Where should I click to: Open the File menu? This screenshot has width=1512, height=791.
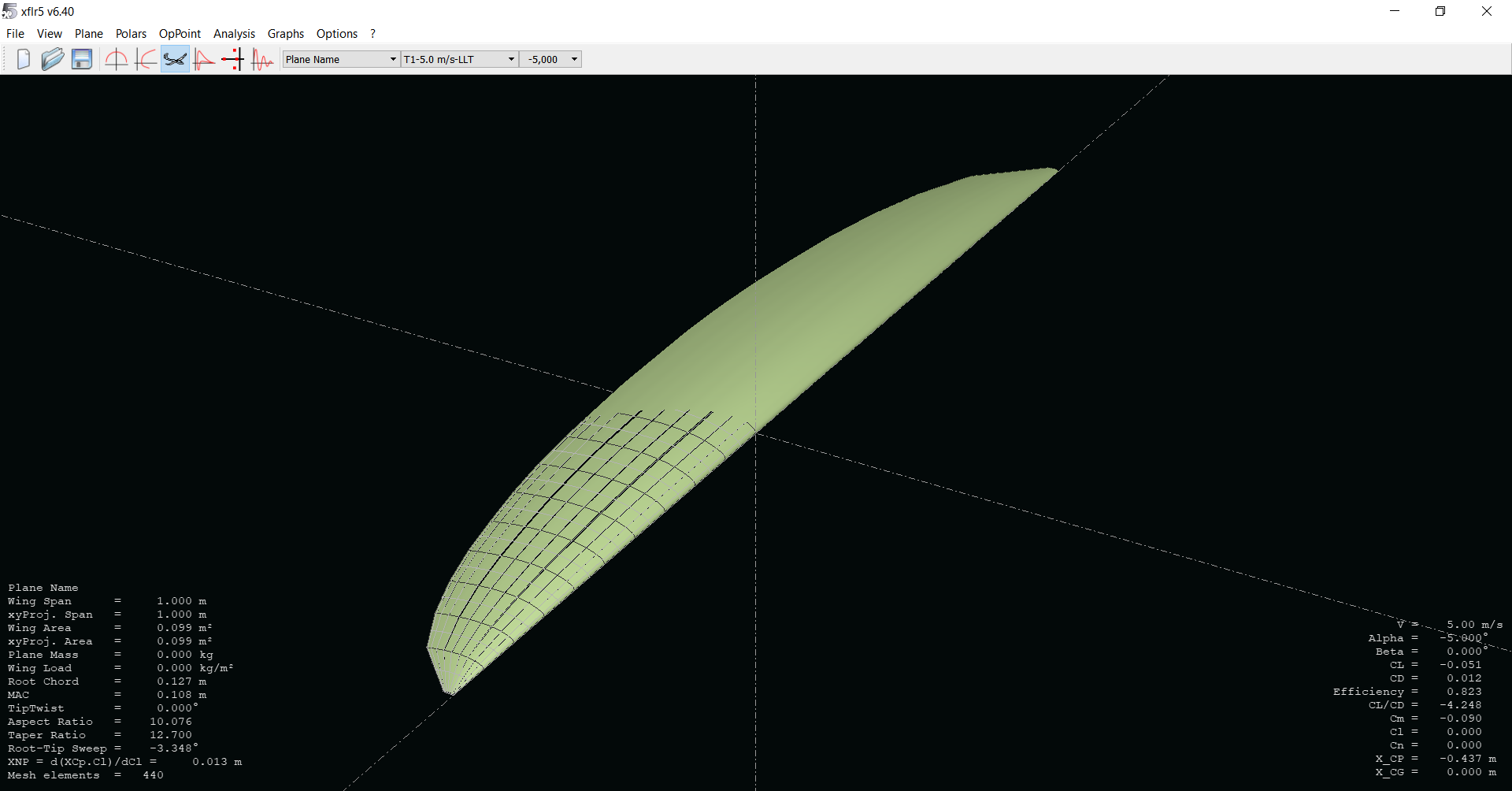tap(15, 34)
